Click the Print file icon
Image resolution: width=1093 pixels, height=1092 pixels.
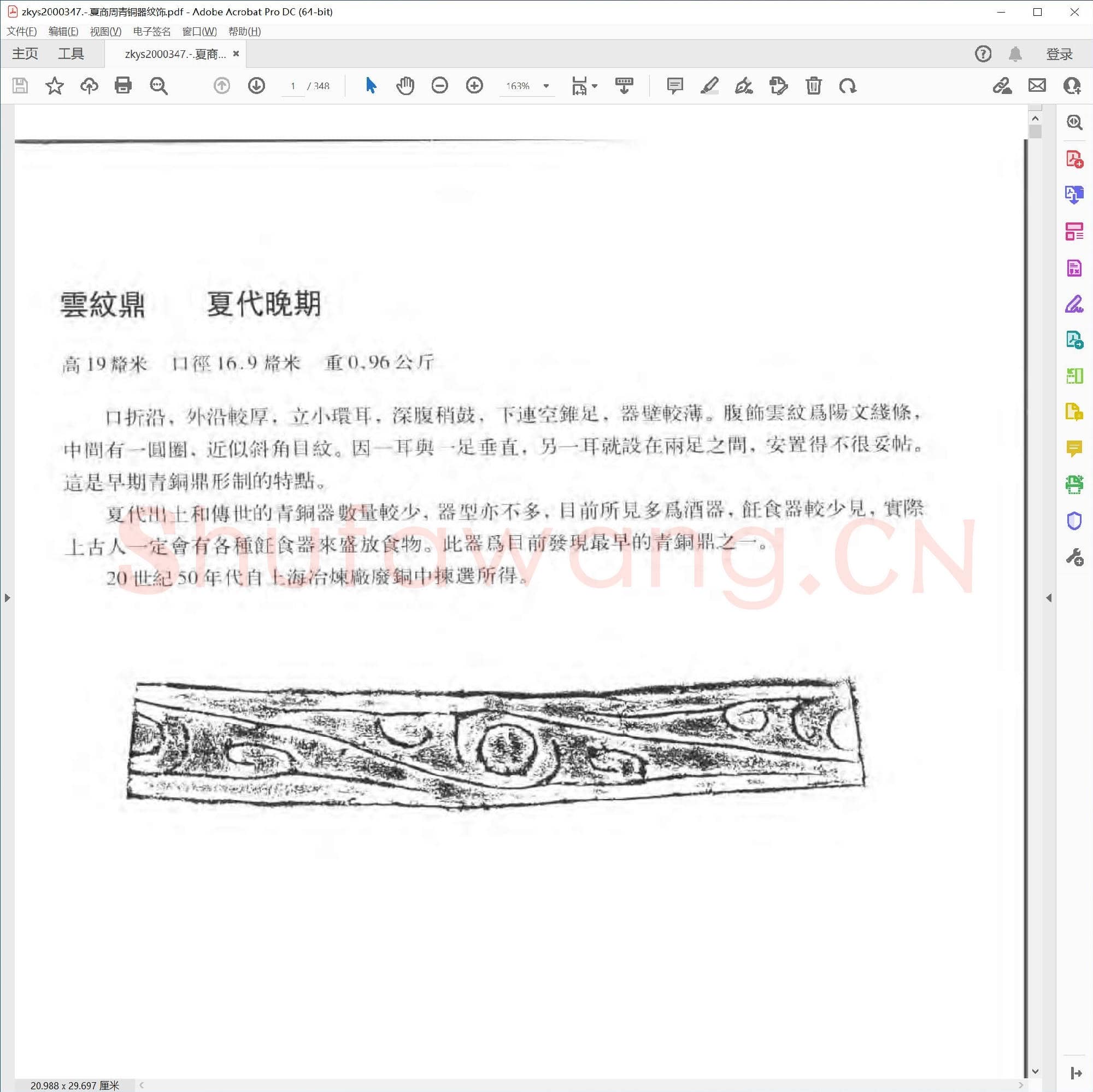pos(123,86)
